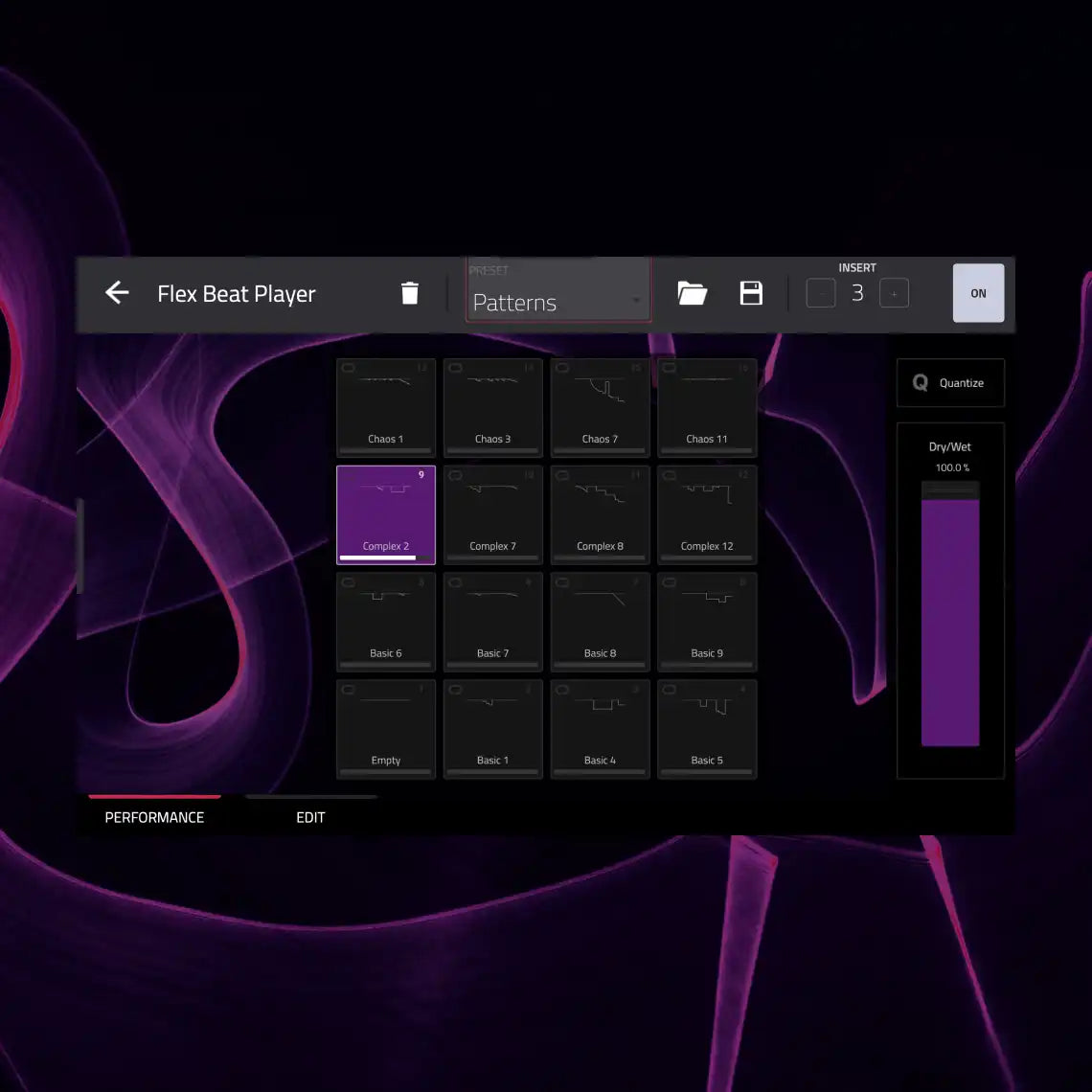
Task: Toggle latch indicator on Basic 6 pad
Action: click(x=348, y=582)
